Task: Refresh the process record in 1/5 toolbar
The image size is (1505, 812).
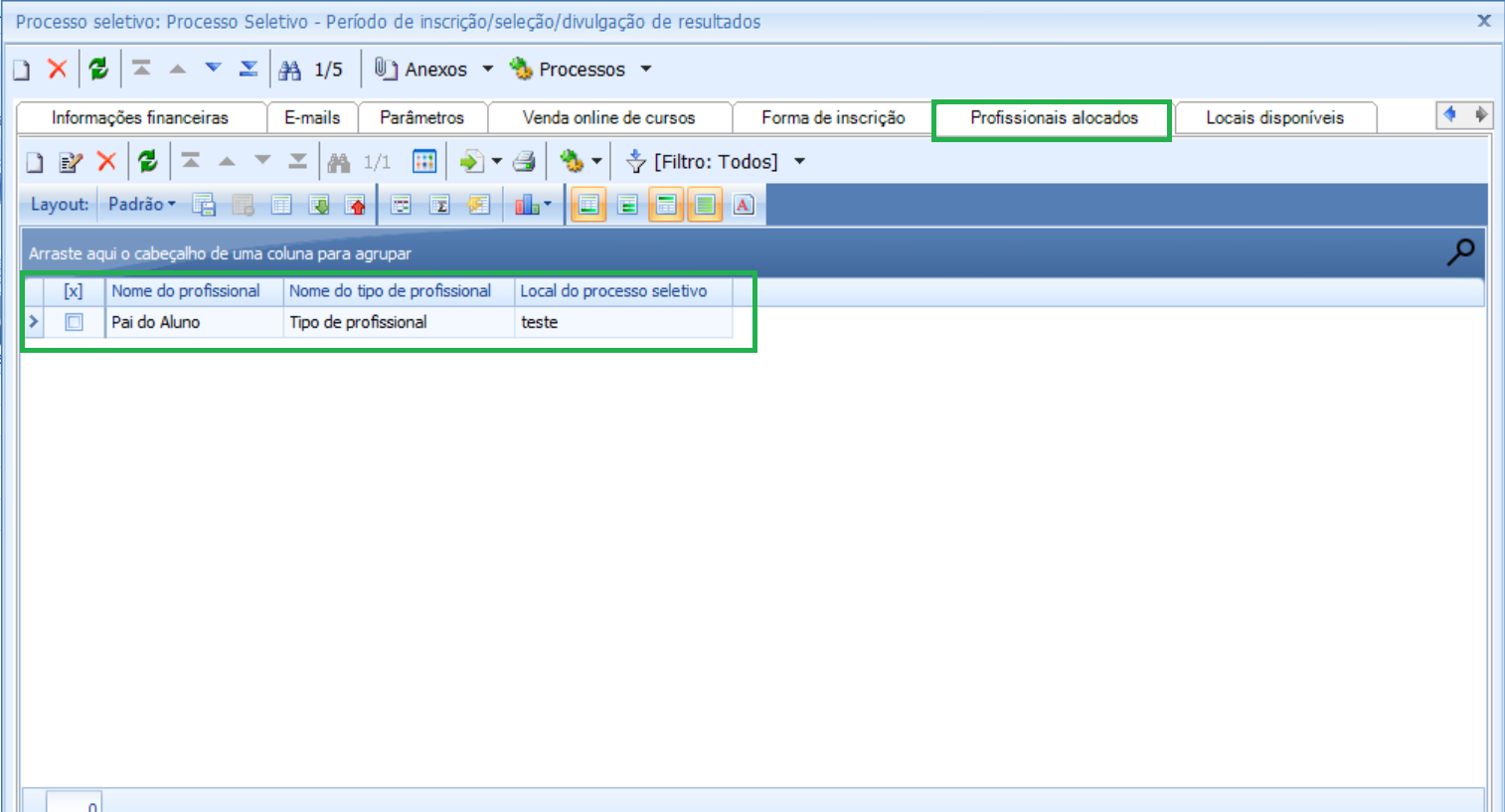Action: click(98, 69)
